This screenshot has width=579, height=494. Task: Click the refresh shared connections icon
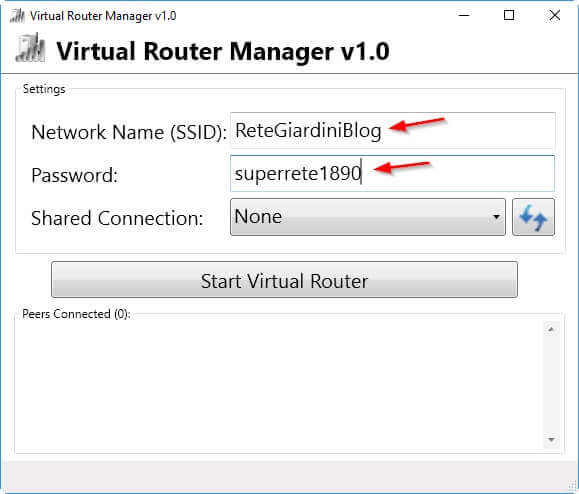pos(533,217)
